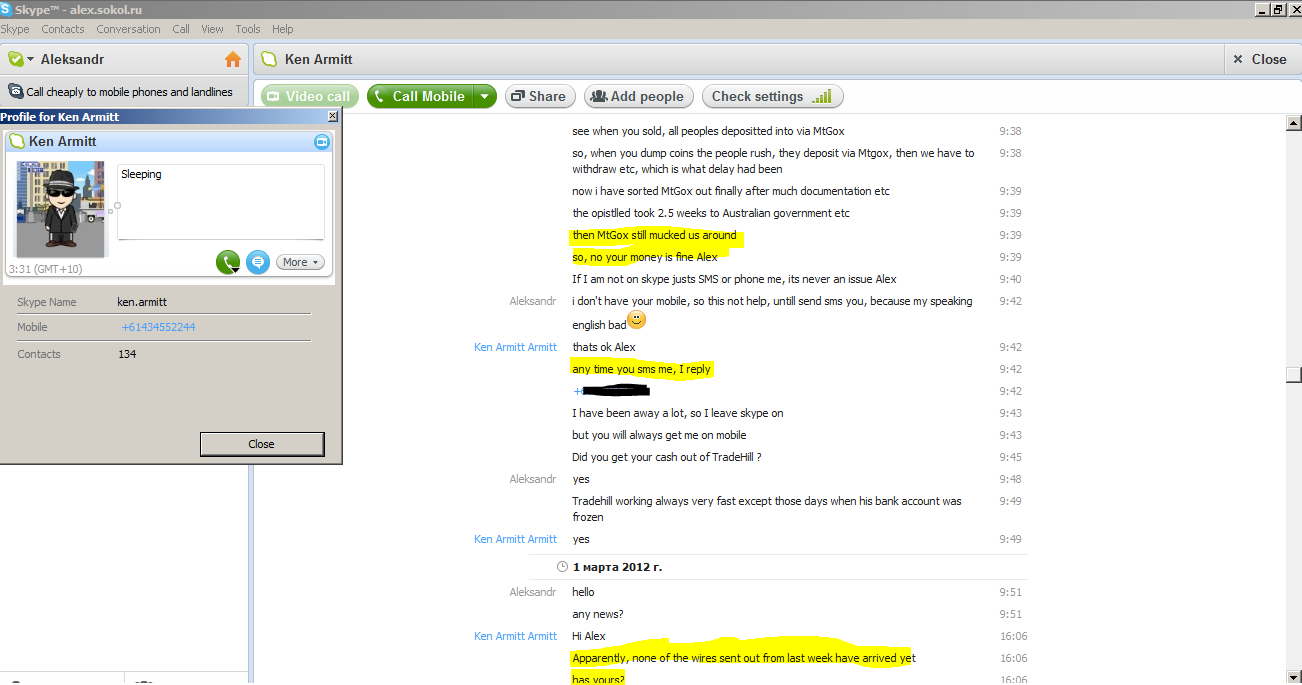Close the profile dialog using its X
Viewport: 1302px width, 685px height.
pyautogui.click(x=333, y=117)
